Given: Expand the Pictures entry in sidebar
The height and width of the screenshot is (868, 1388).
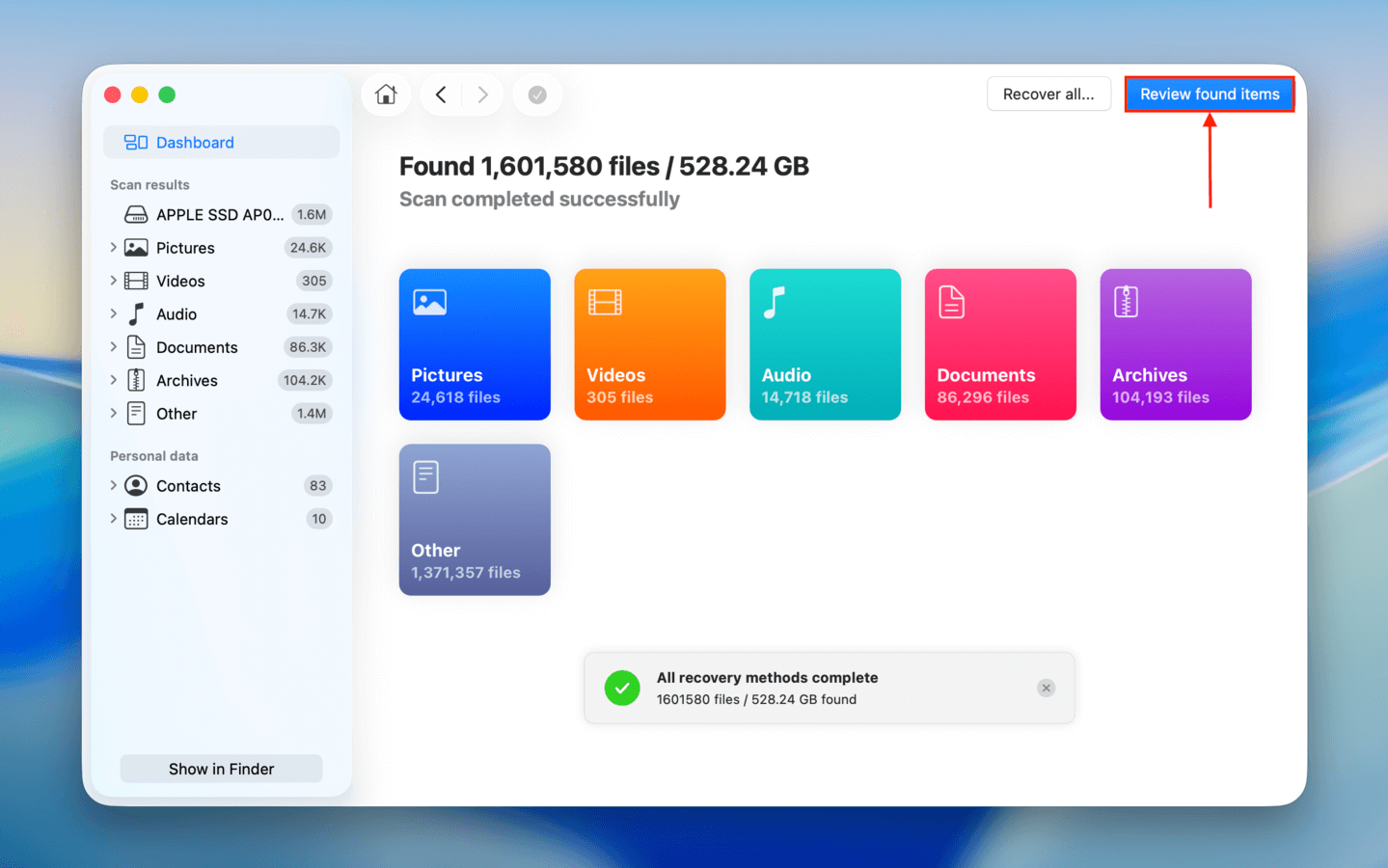Looking at the screenshot, I should click(x=113, y=247).
